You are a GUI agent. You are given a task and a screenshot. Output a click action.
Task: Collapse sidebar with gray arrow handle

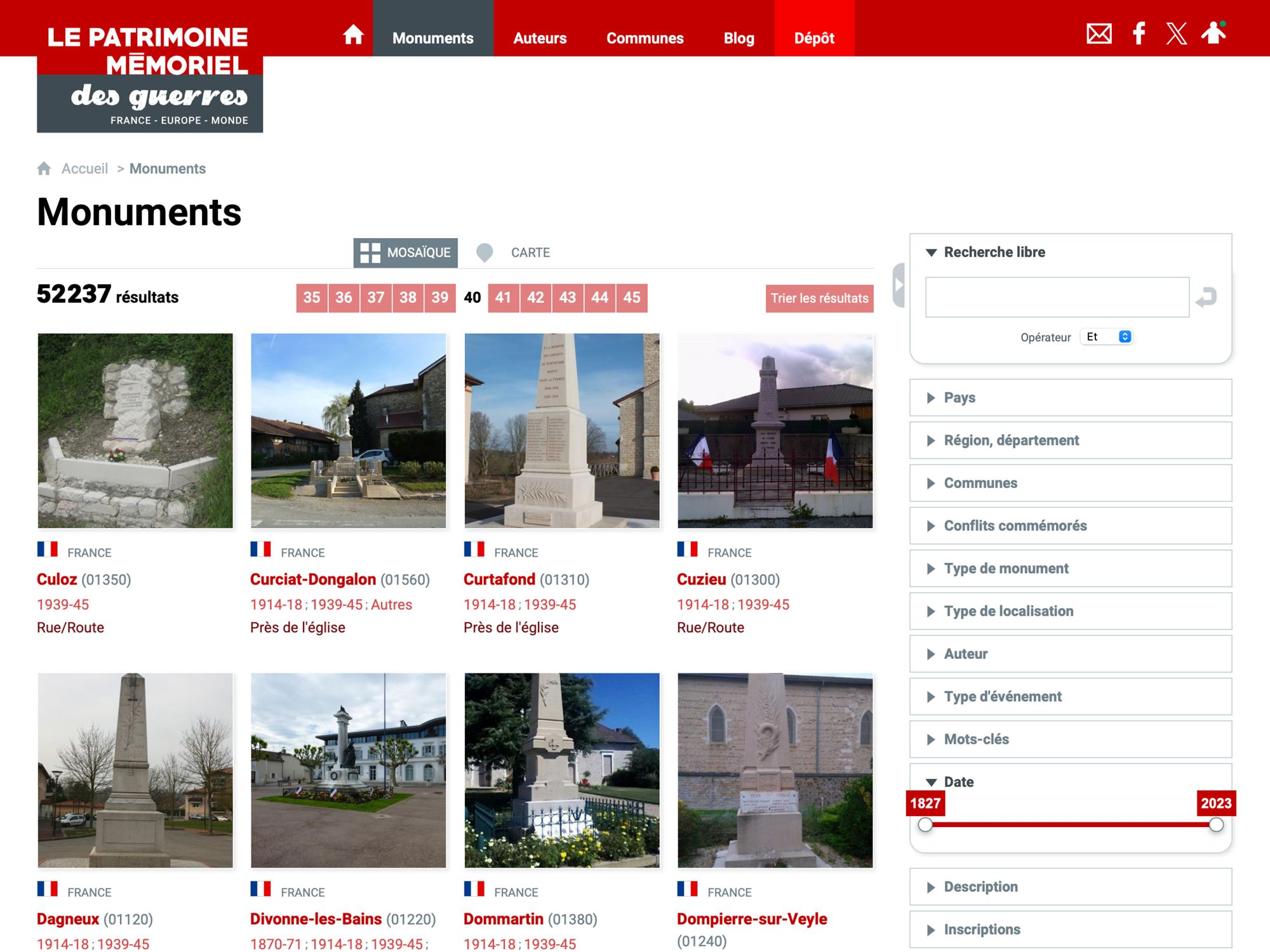(x=899, y=285)
